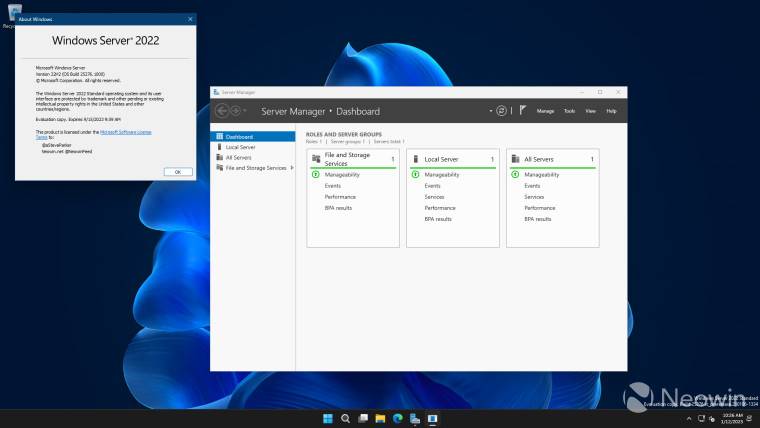The height and width of the screenshot is (428, 760).
Task: Open Services in Local Server tile
Action: click(434, 197)
